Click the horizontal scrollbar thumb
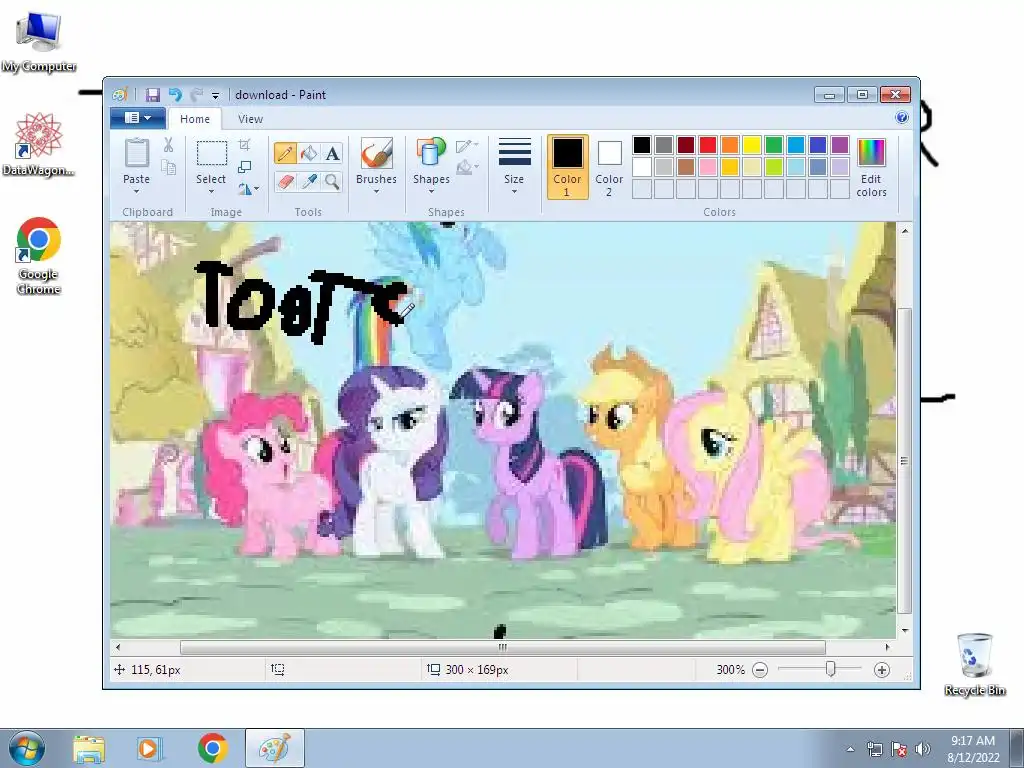Screen dimensions: 1024x768 [503, 647]
